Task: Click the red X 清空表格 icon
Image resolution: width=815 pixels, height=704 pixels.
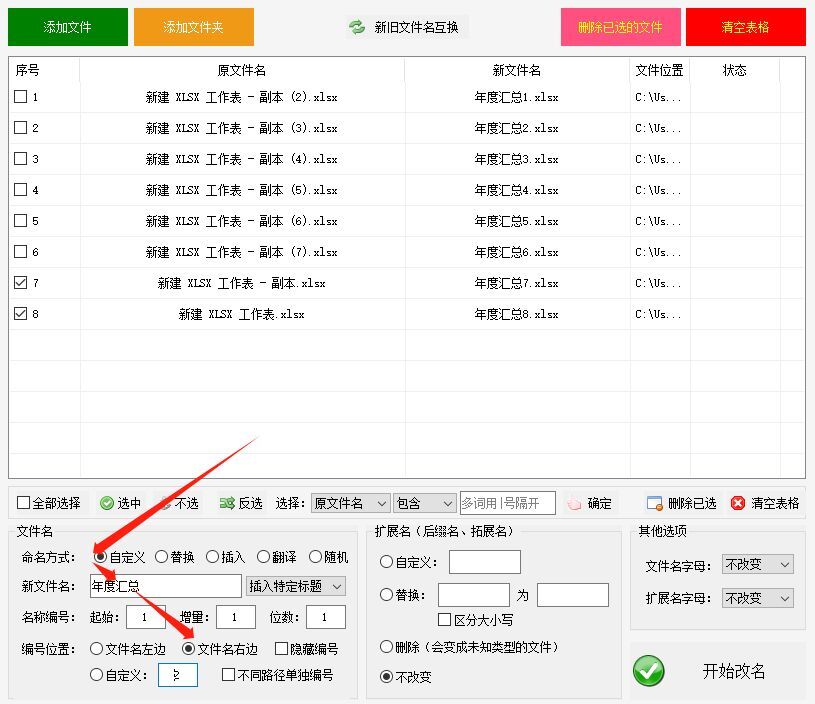Action: click(x=738, y=503)
